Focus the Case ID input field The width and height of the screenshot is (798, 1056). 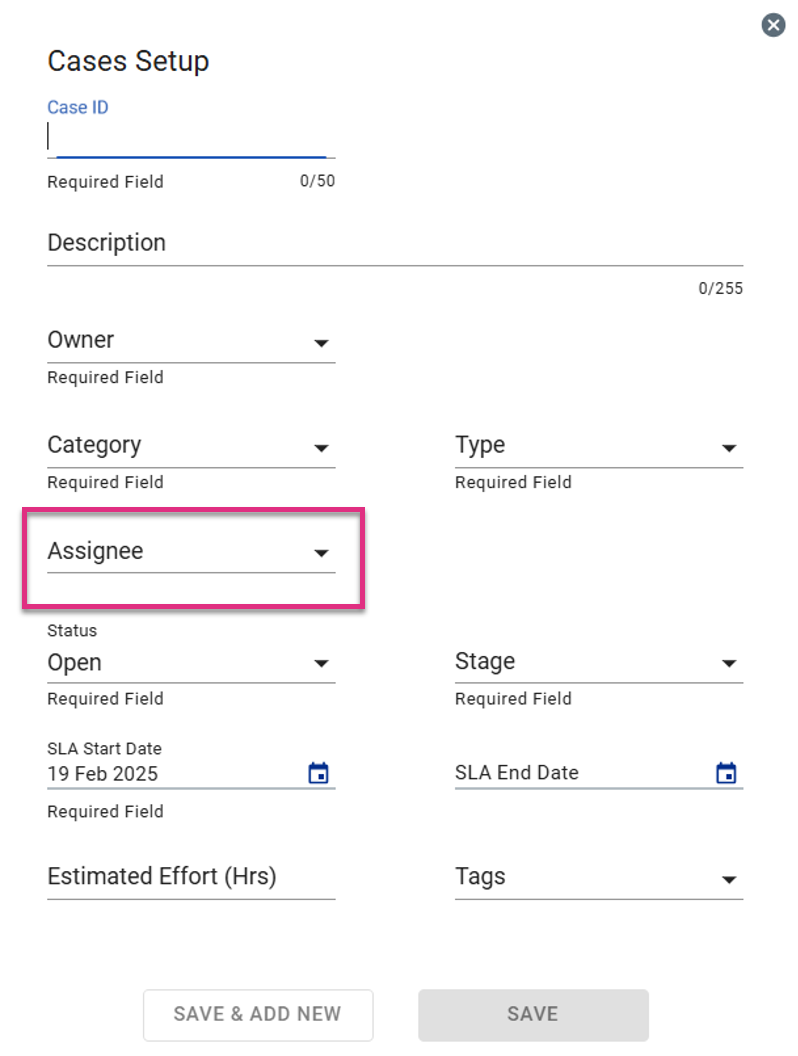pos(191,138)
